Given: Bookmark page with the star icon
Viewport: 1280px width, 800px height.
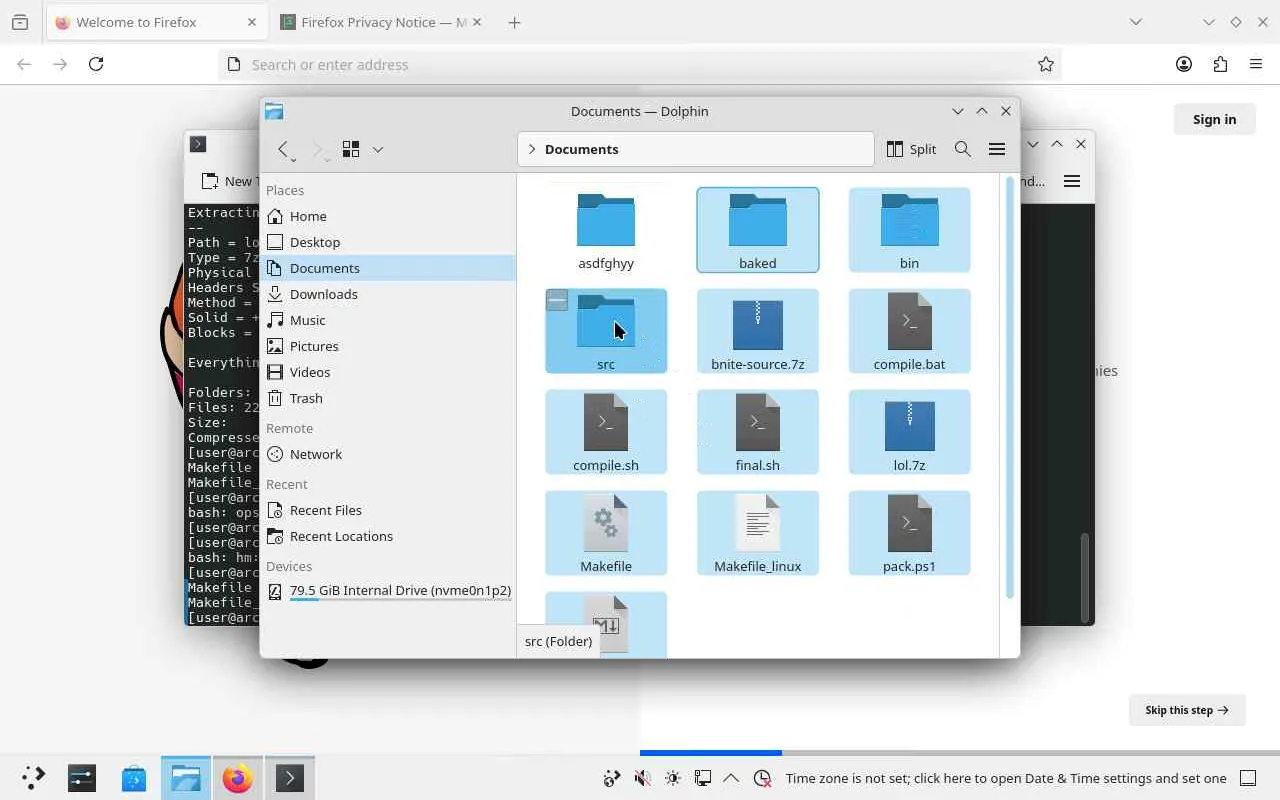Looking at the screenshot, I should [x=1045, y=64].
